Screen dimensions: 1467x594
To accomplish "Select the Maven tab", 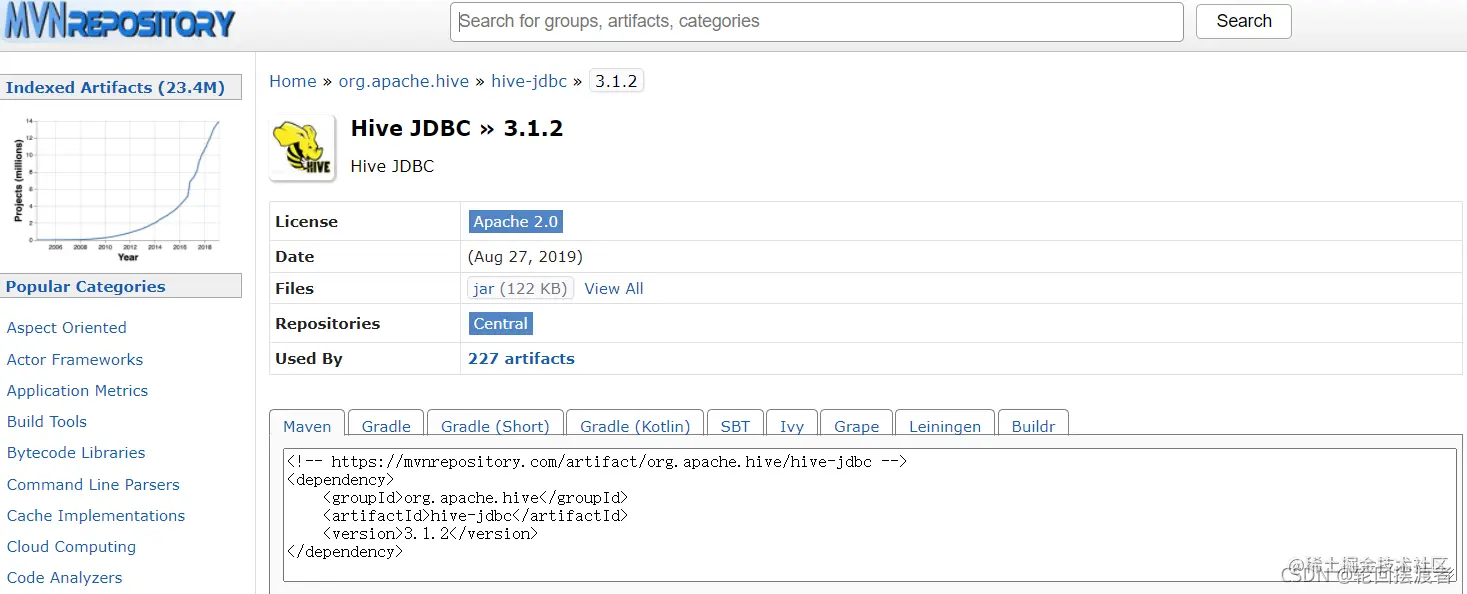I will 307,425.
